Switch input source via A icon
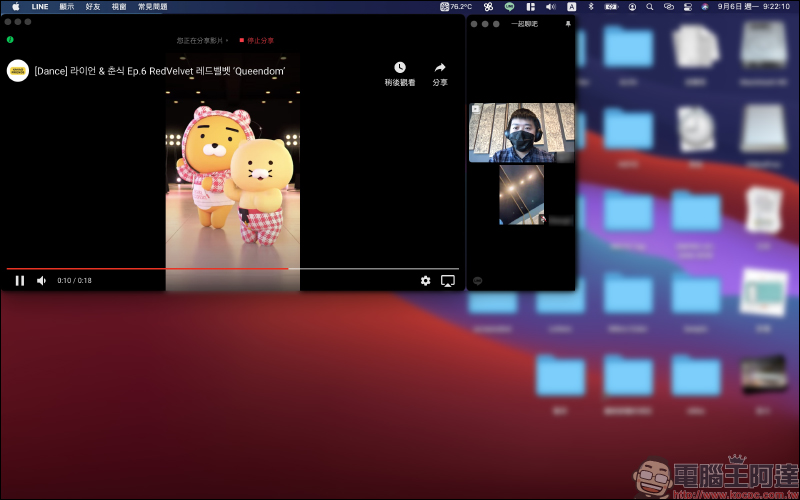Viewport: 800px width, 500px height. point(571,7)
